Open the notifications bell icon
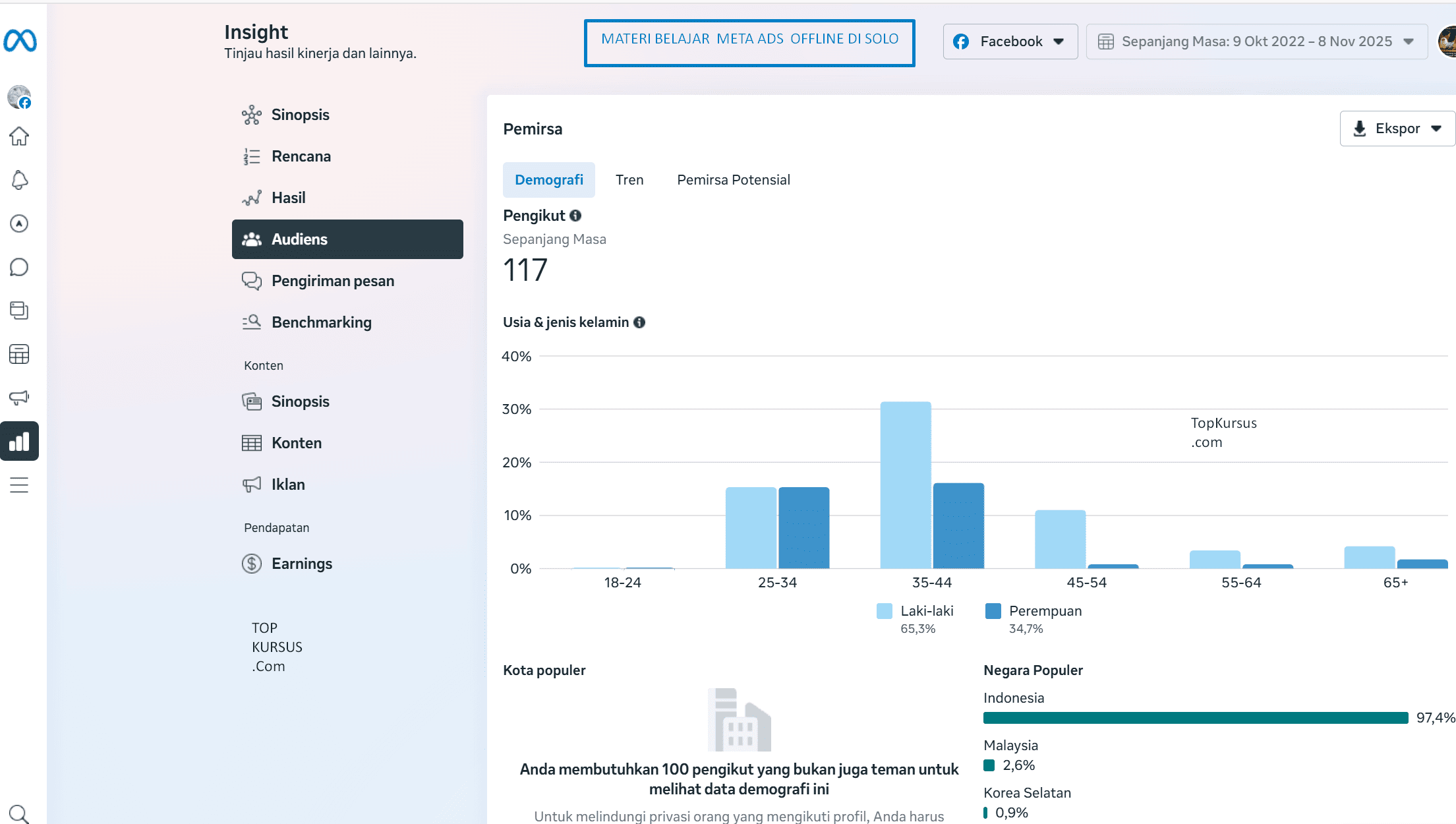This screenshot has height=824, width=1456. point(19,180)
